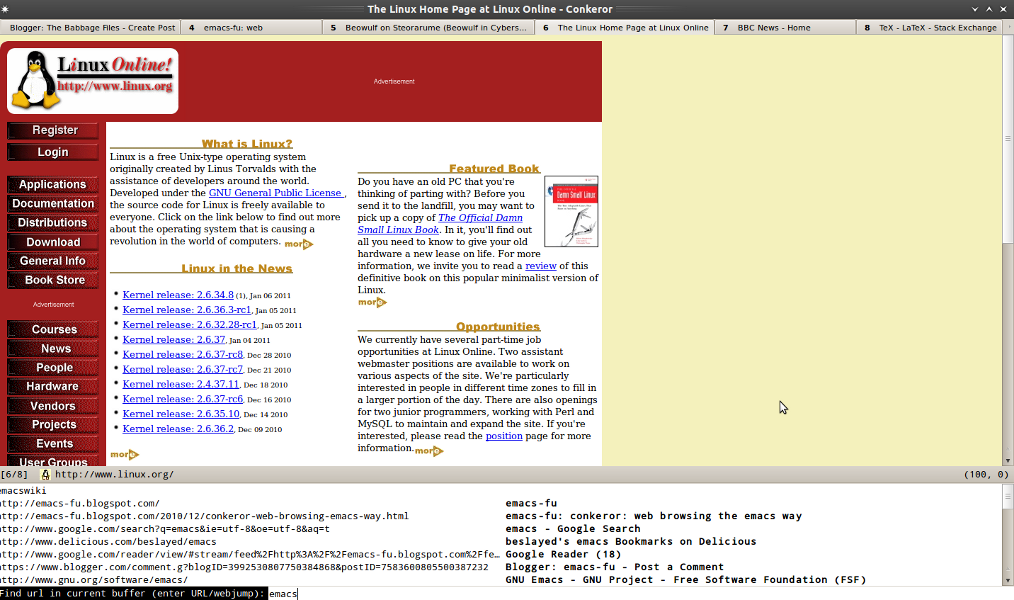Open the position page link under Opportunities
Viewport: 1014px width, 600px height.
click(503, 435)
